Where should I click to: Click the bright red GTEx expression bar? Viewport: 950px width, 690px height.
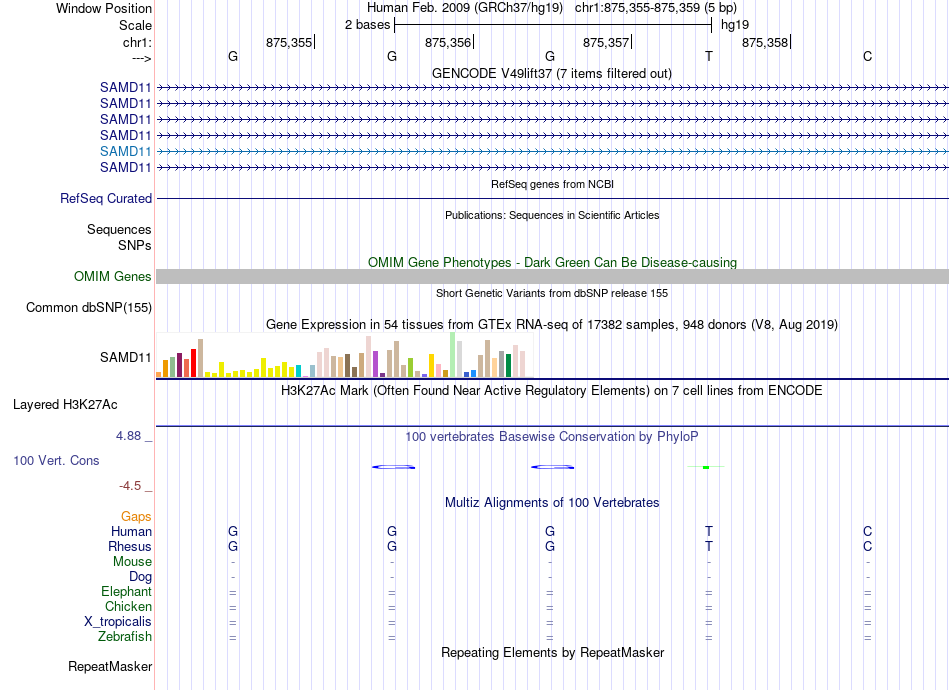click(193, 363)
